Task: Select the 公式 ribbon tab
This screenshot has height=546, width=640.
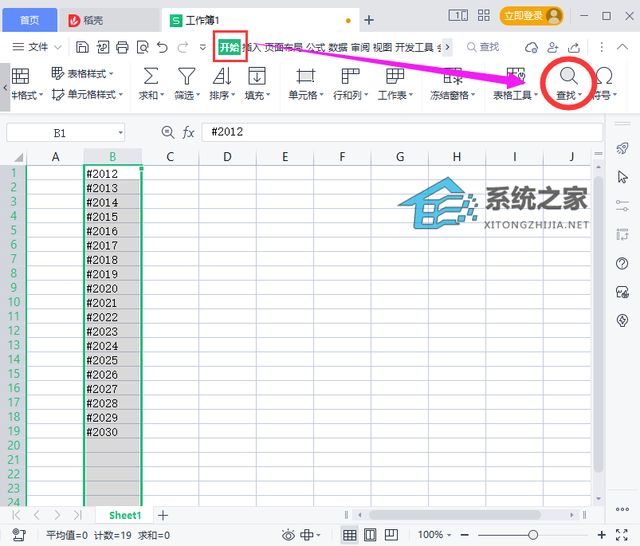Action: tap(316, 47)
